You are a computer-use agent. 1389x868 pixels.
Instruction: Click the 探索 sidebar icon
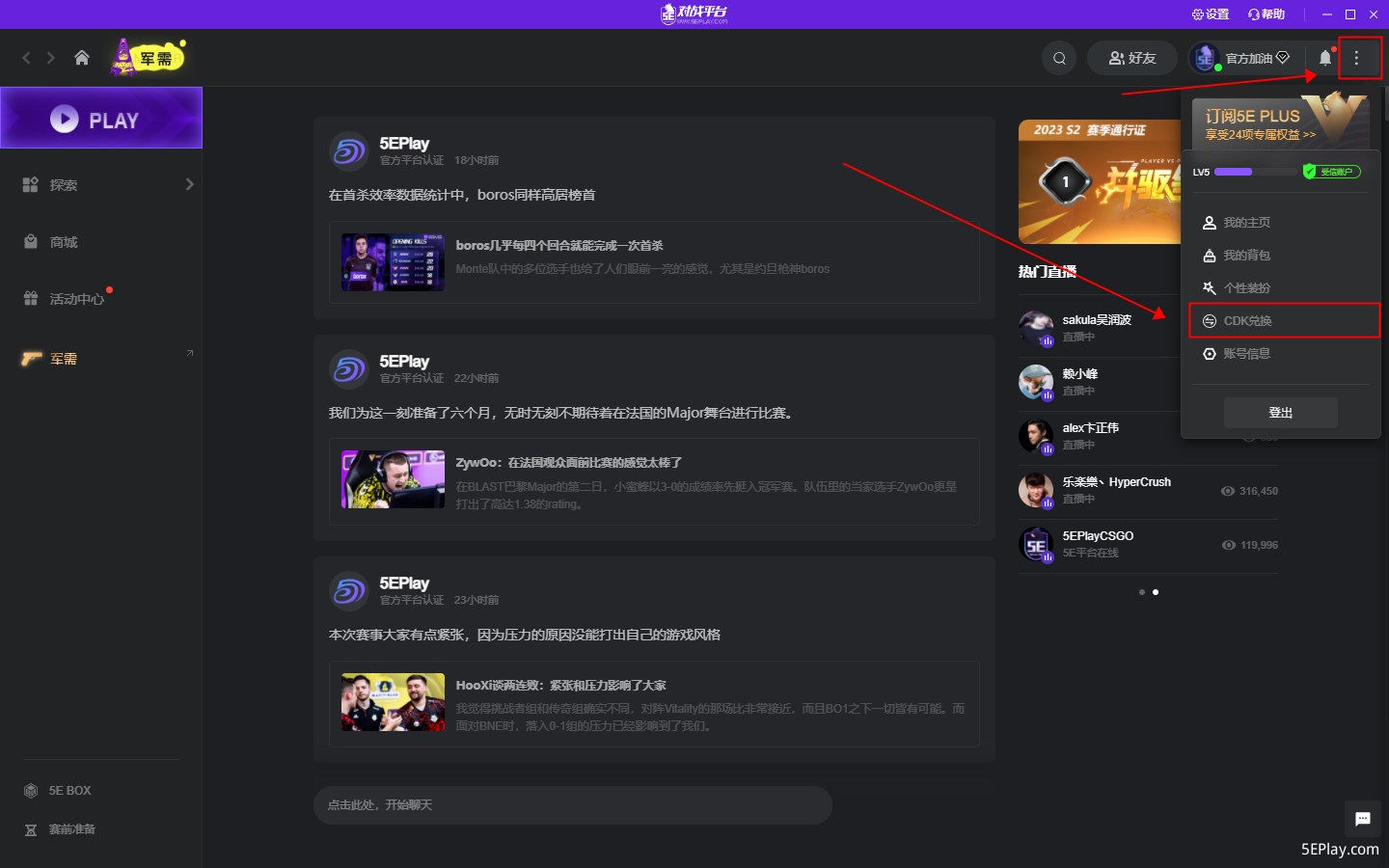point(31,184)
